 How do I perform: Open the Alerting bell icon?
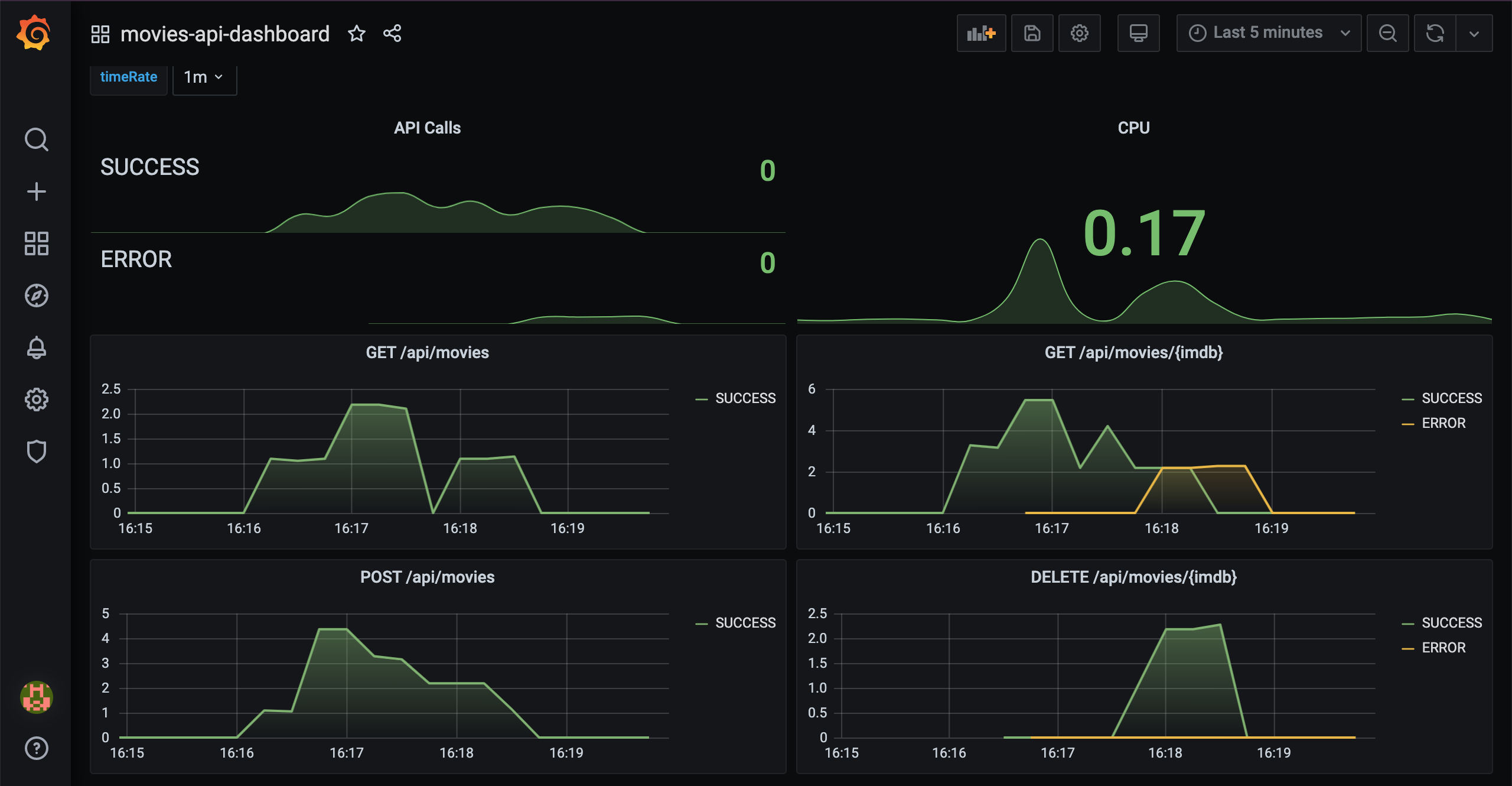[36, 347]
